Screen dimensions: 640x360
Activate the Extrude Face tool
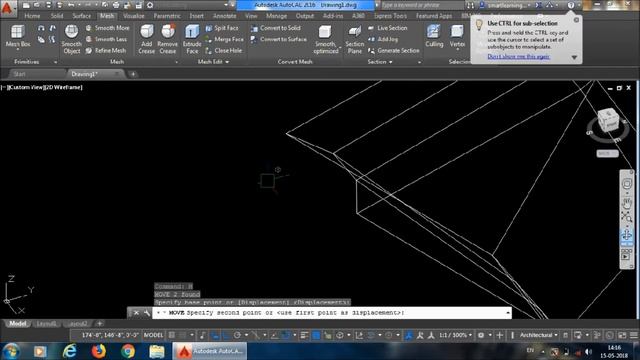[x=192, y=39]
